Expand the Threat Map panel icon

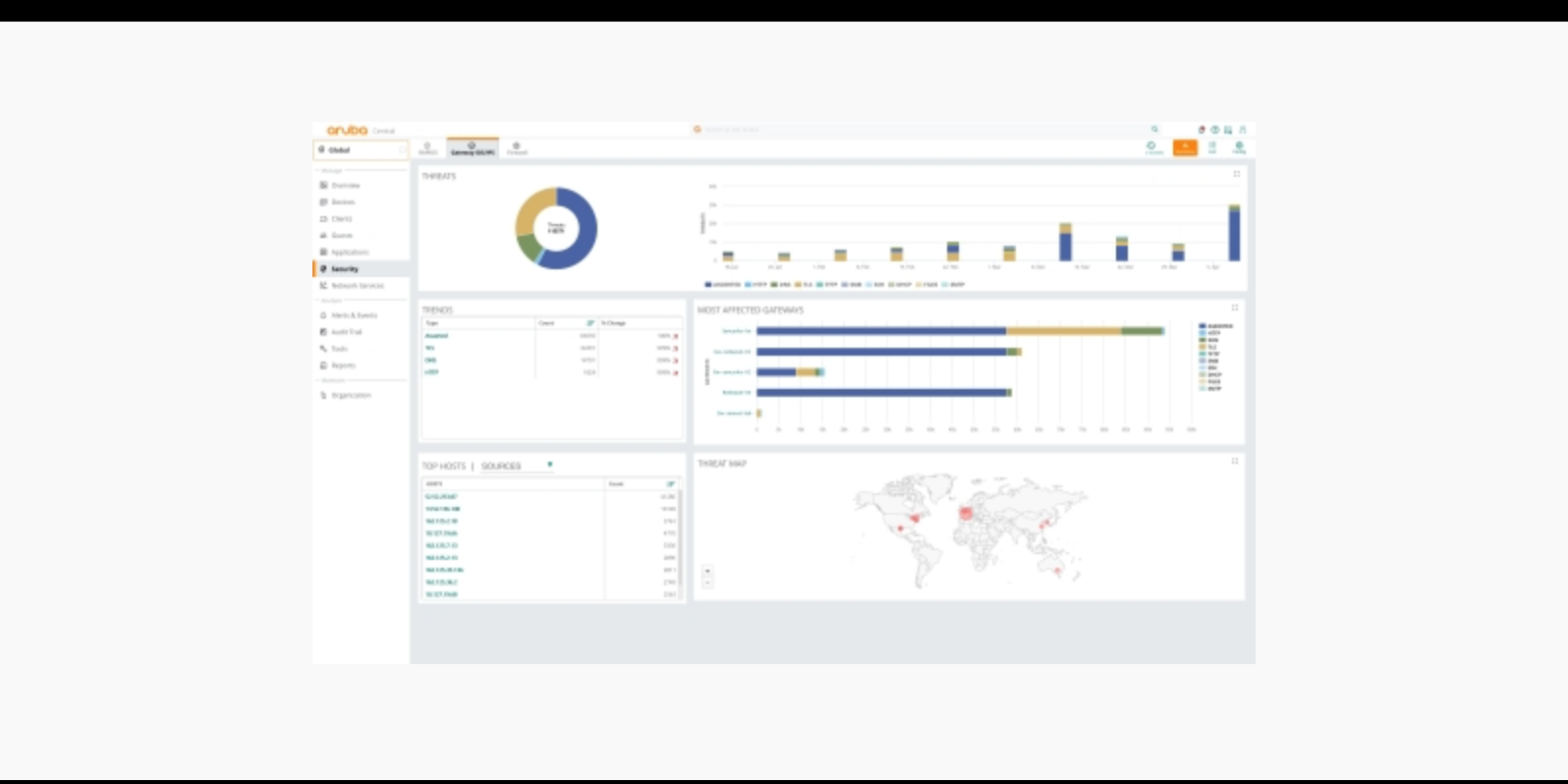(1235, 461)
